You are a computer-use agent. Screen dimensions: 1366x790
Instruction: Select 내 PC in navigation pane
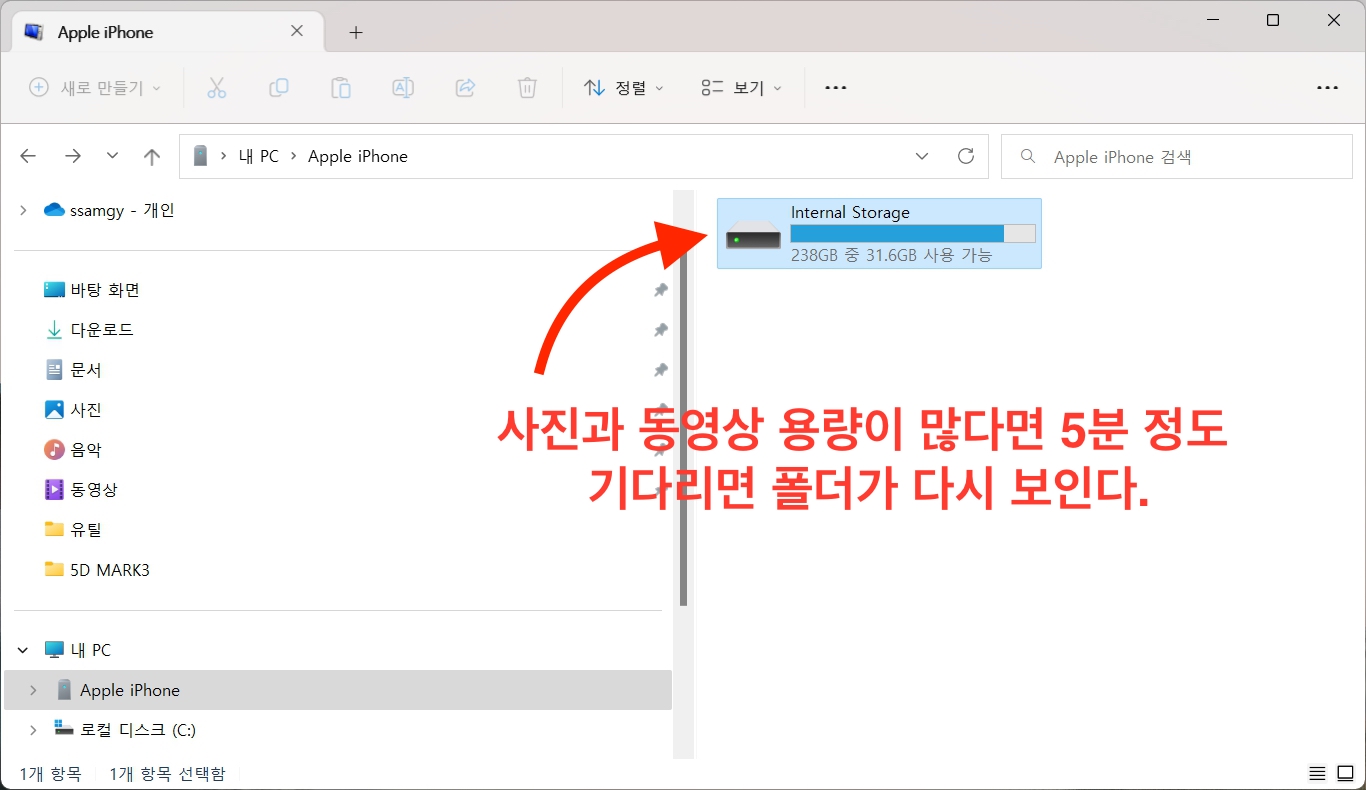[x=78, y=650]
